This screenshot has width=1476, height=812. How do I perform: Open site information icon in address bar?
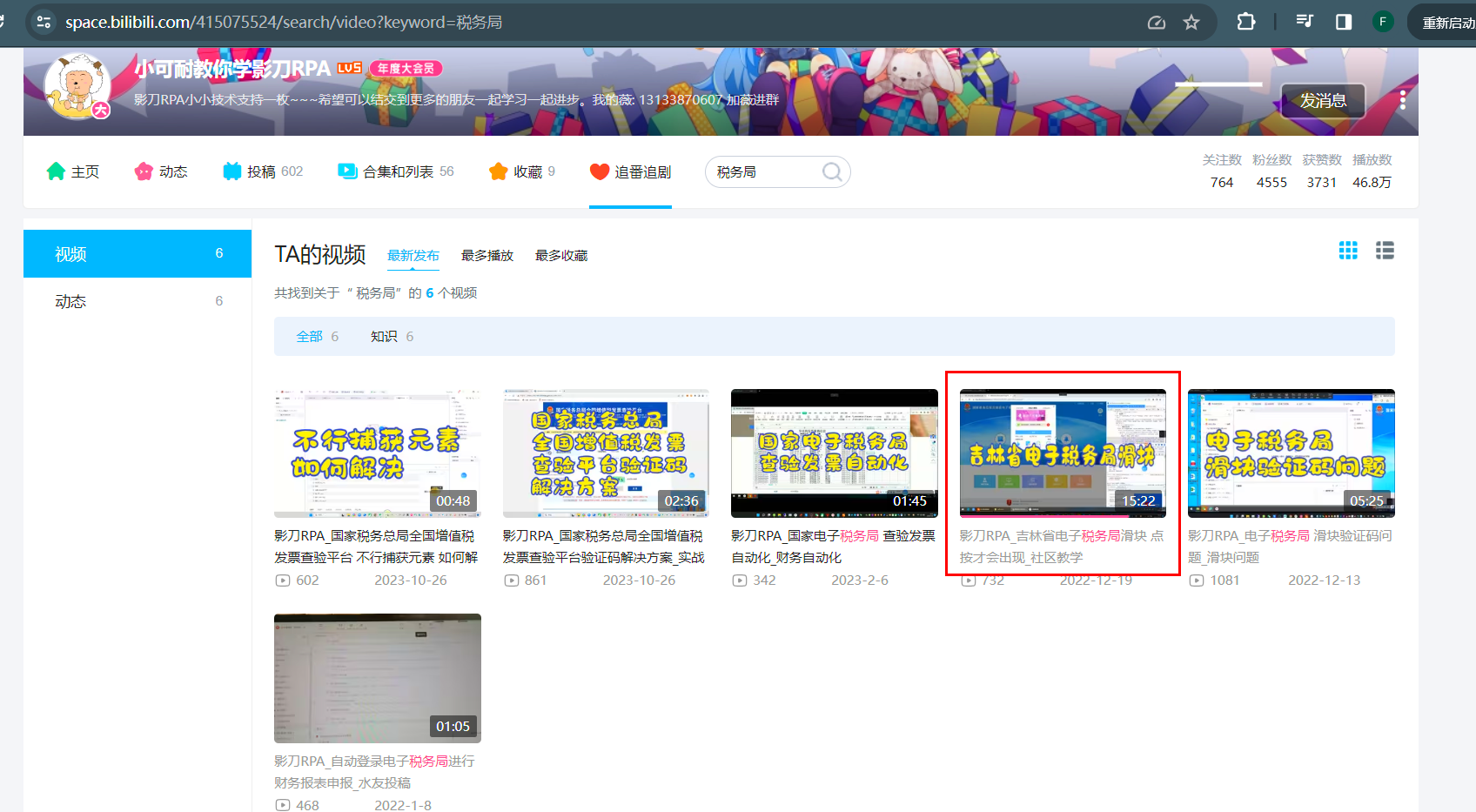44,22
